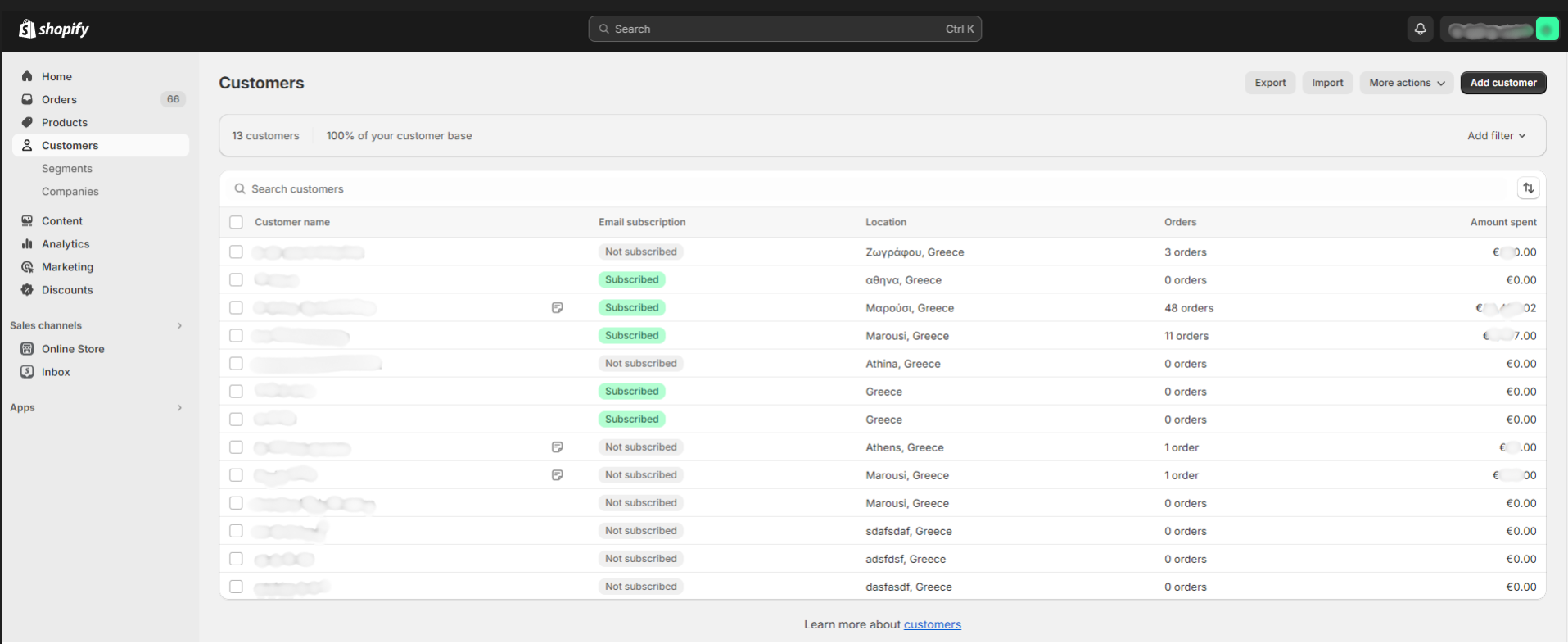Click the Customer name column header
Screen dimensions: 1568x644
point(292,222)
